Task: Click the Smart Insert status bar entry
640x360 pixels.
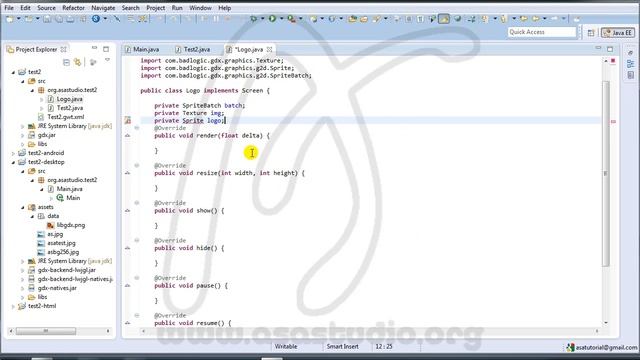Action: pos(342,347)
